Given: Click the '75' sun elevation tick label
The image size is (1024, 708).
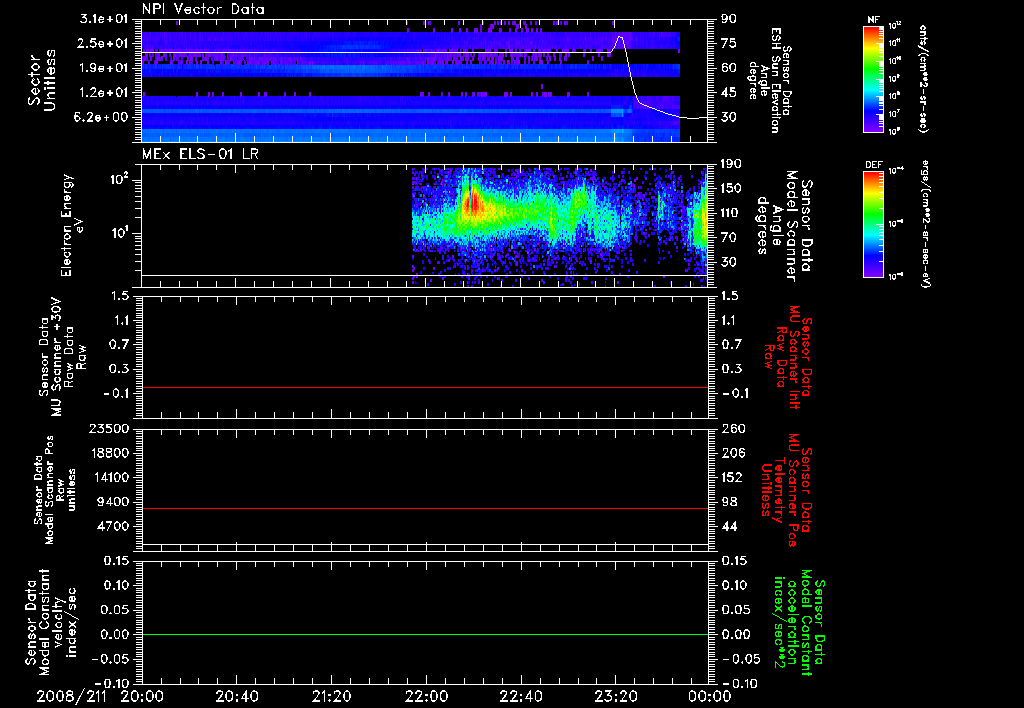Looking at the screenshot, I should (x=729, y=43).
